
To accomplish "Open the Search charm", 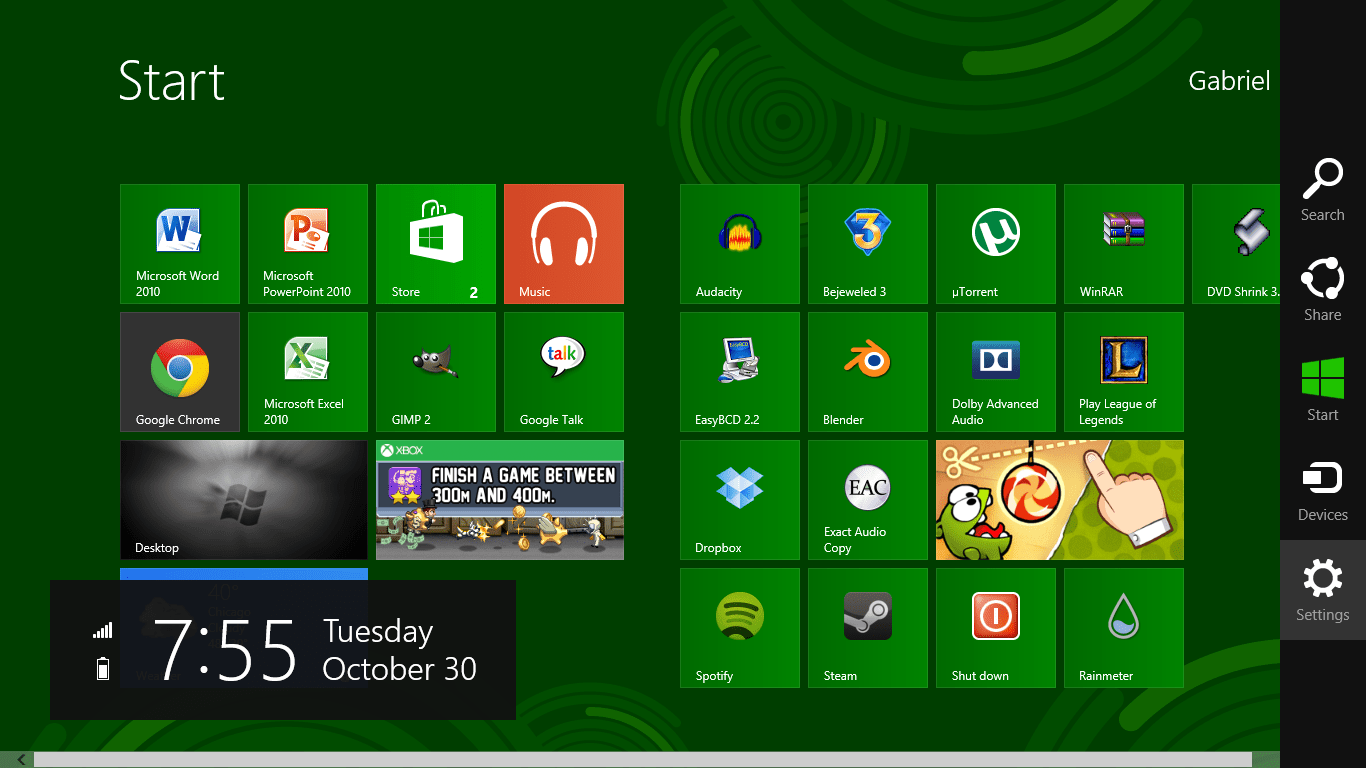I will point(1323,190).
